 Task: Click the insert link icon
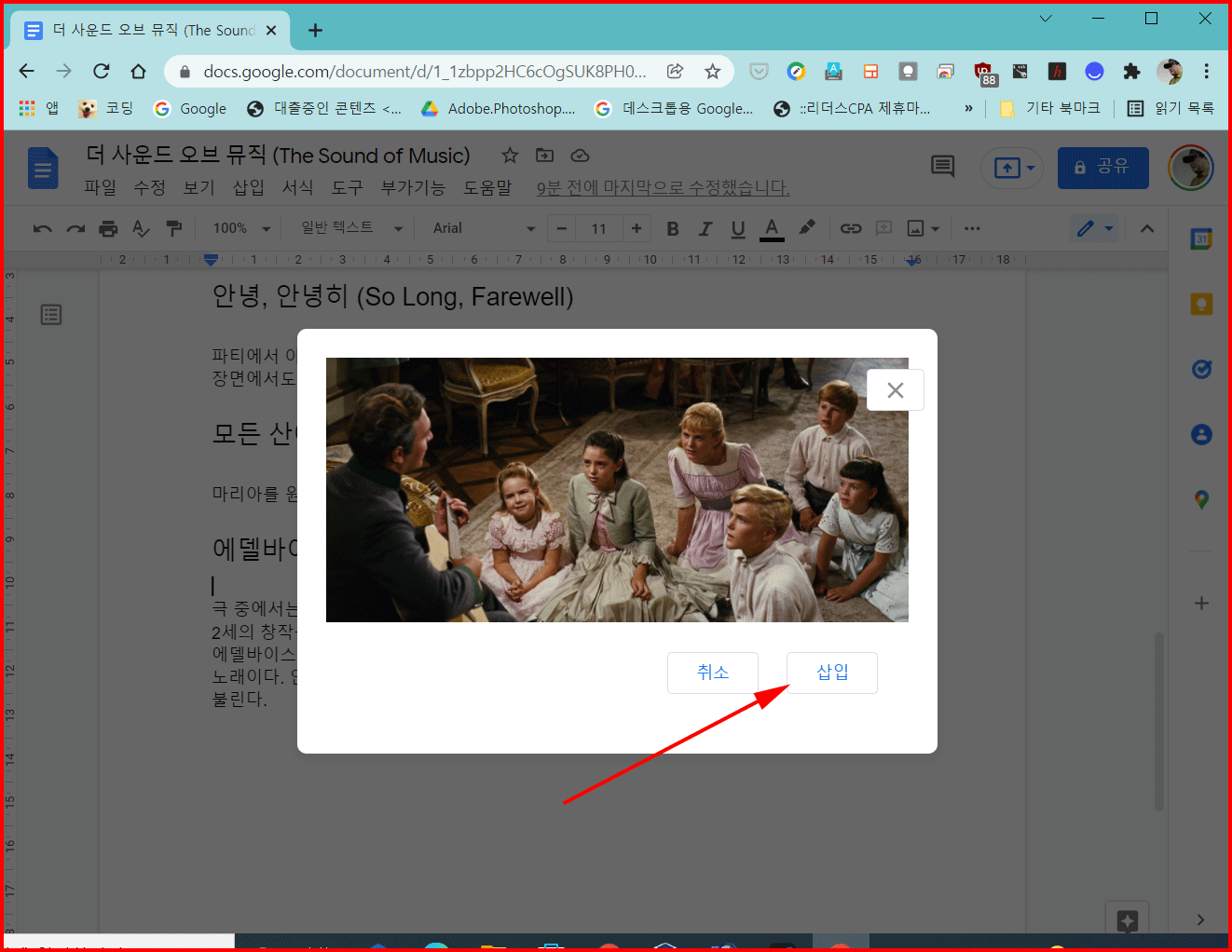pos(851,228)
